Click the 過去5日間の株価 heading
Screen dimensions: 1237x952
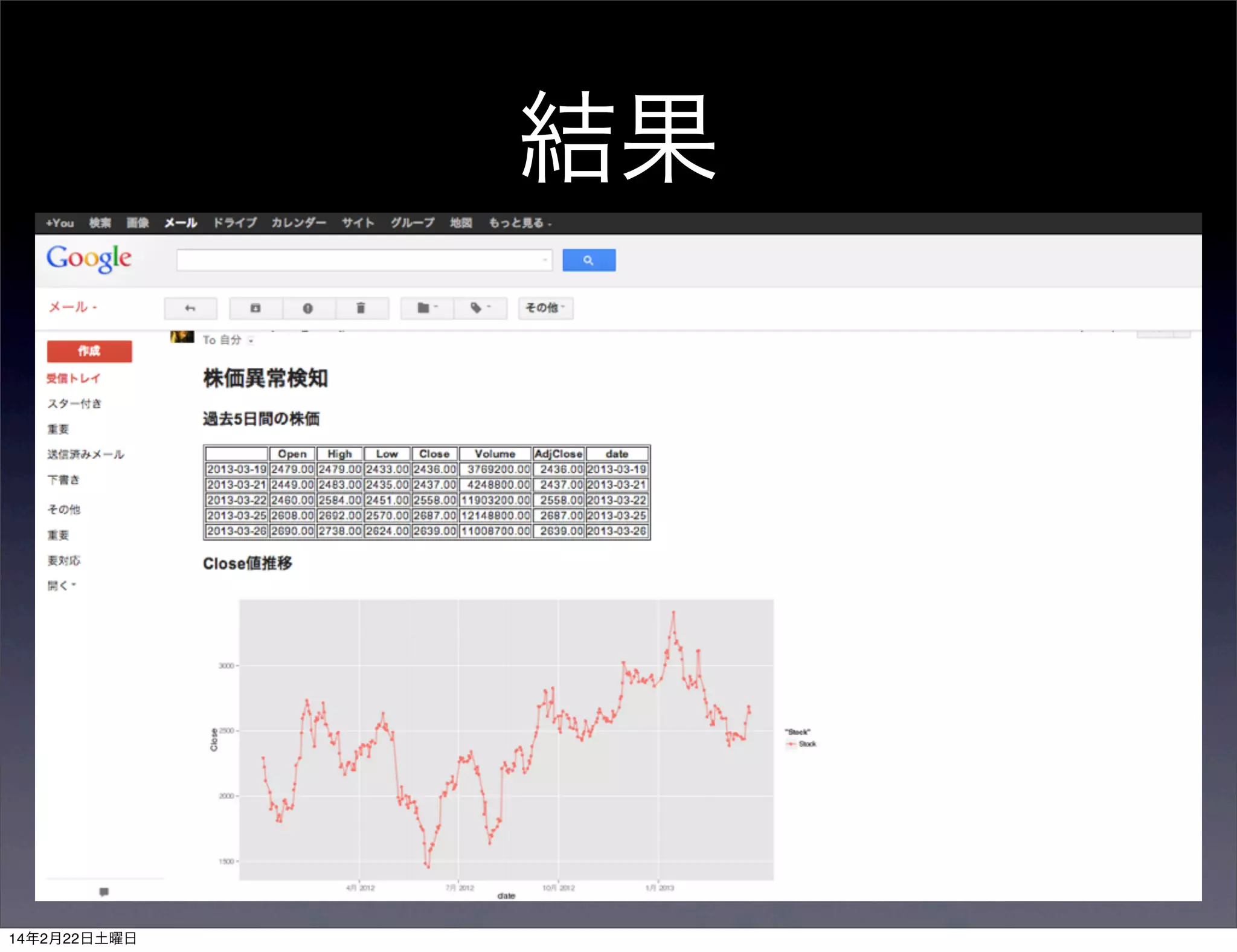click(x=261, y=419)
